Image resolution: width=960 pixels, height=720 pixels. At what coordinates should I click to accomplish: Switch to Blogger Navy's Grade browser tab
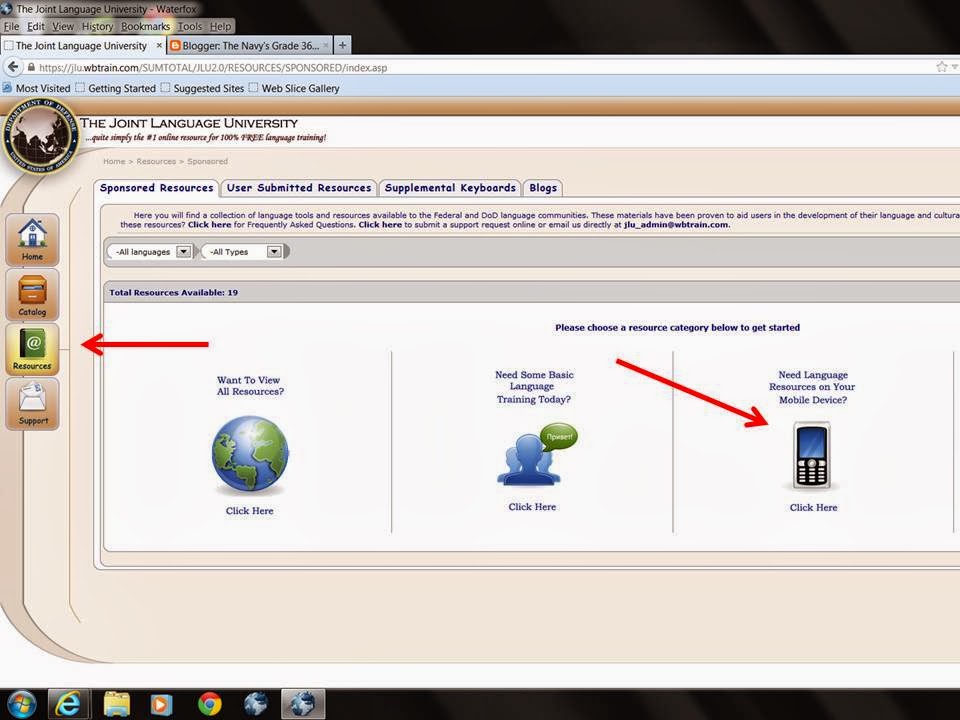click(250, 45)
